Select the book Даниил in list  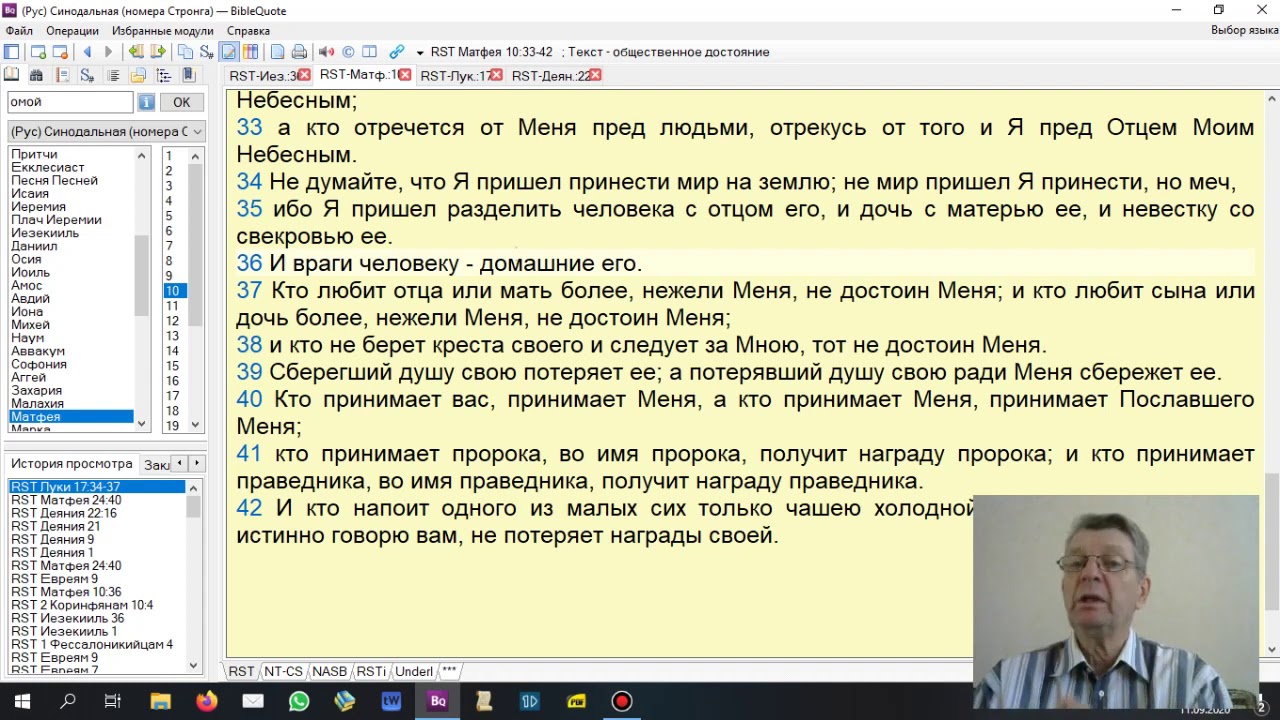click(34, 246)
